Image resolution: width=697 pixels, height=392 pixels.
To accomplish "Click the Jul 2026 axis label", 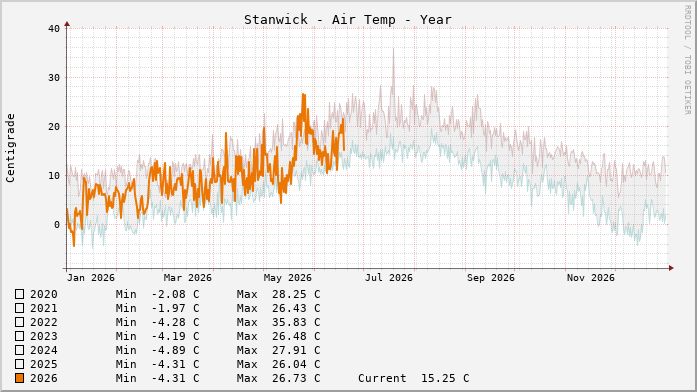I will (389, 278).
